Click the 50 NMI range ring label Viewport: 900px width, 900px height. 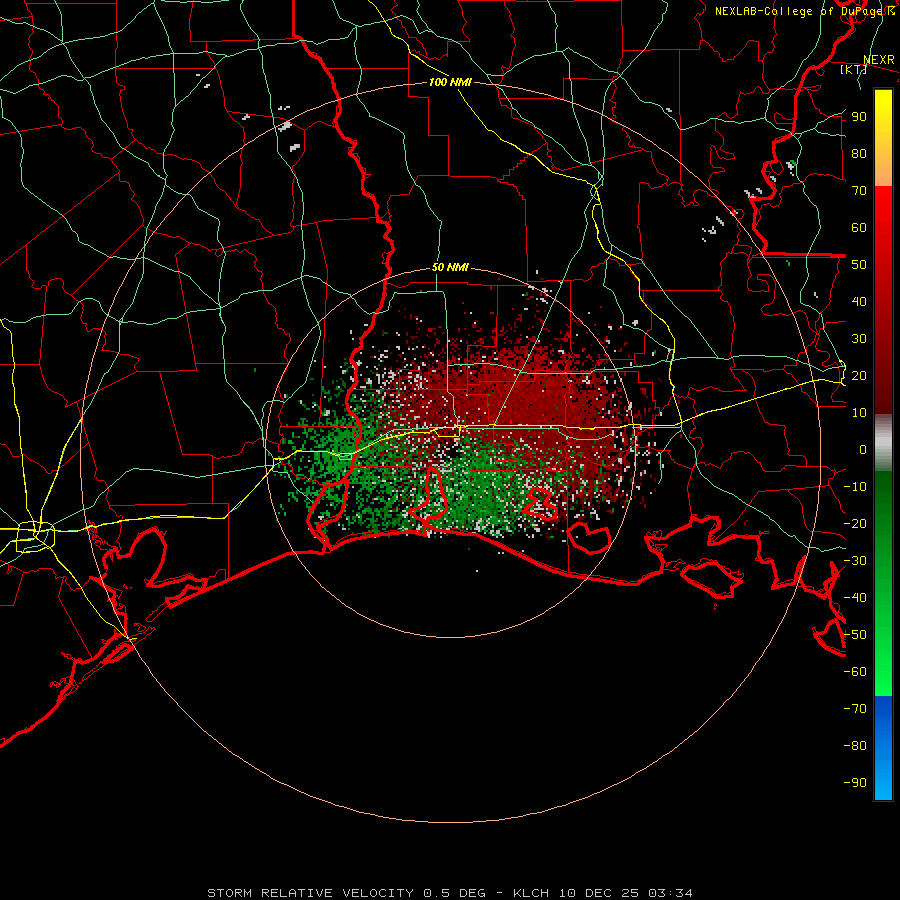pos(450,267)
